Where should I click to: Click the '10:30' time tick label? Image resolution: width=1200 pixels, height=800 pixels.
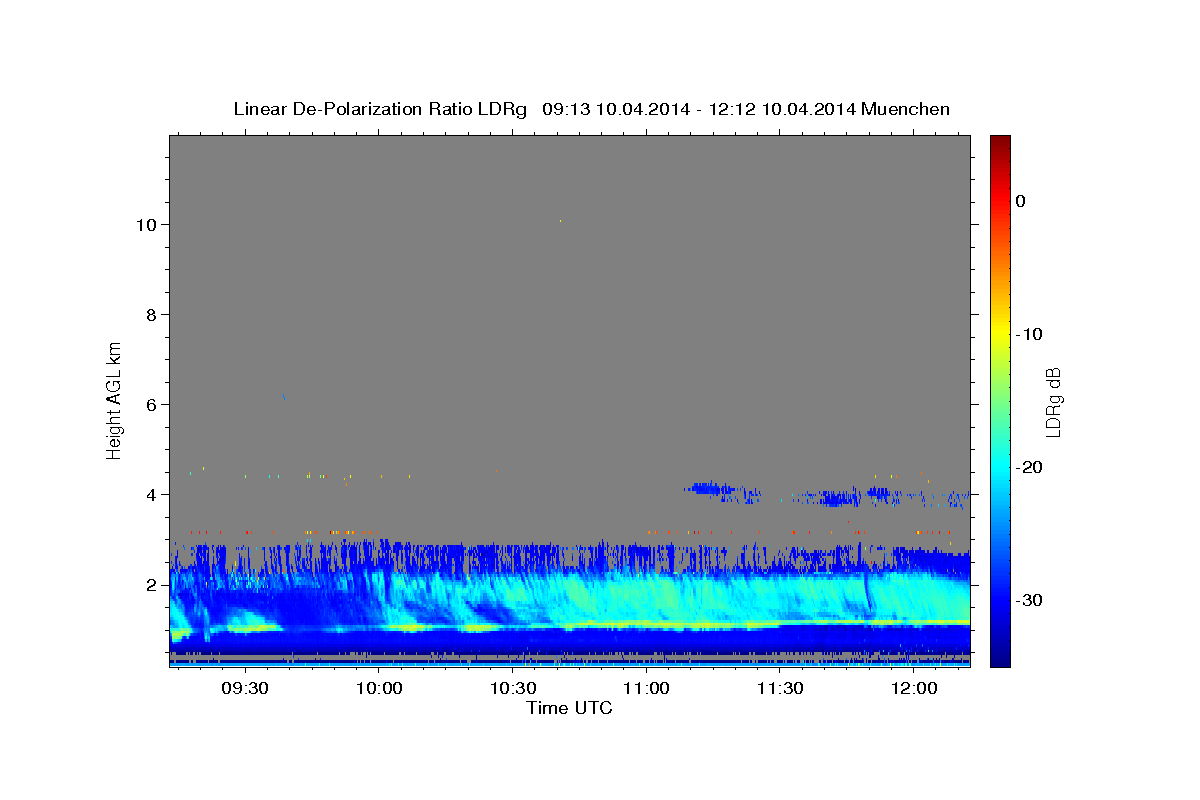pyautogui.click(x=513, y=688)
